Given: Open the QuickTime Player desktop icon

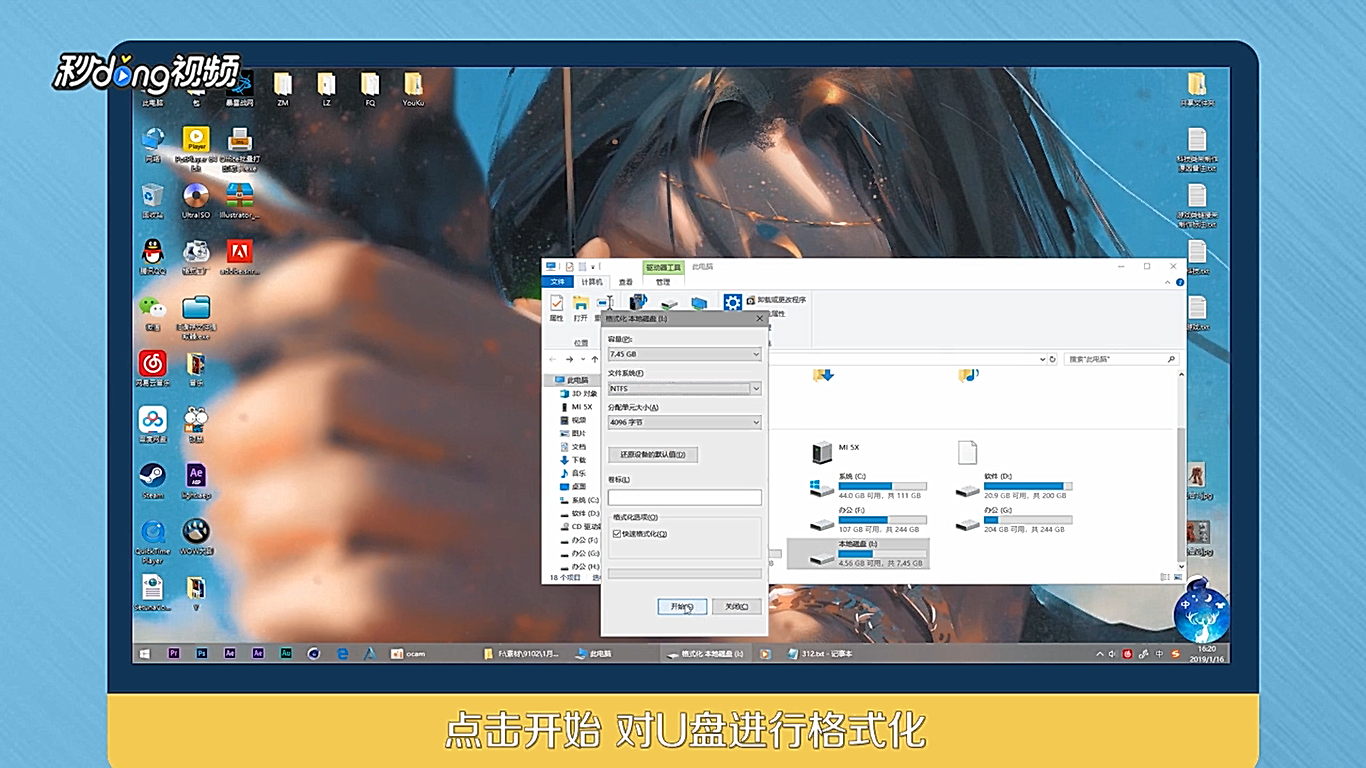Looking at the screenshot, I should [152, 542].
